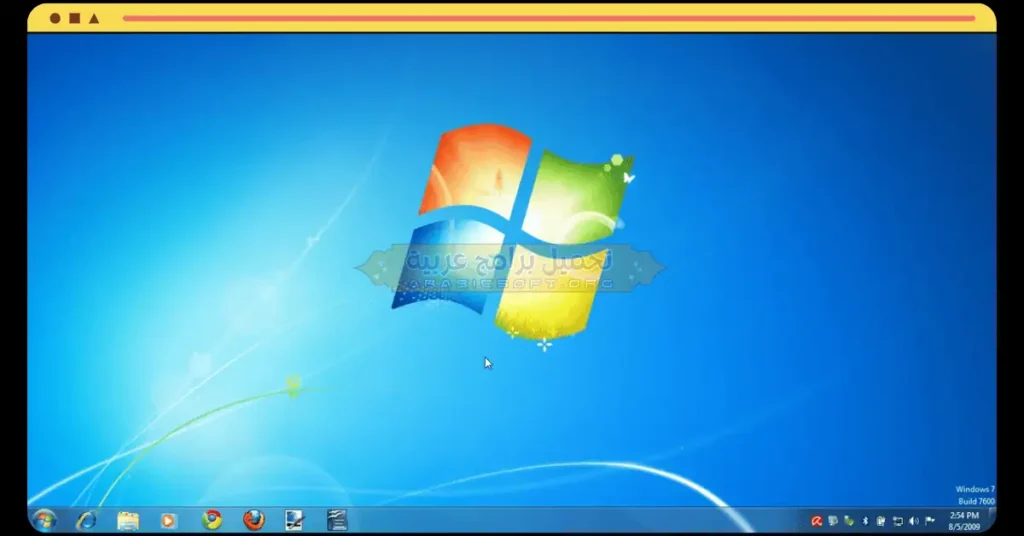Open the monitor with pen taskbar icon

[x=295, y=520]
